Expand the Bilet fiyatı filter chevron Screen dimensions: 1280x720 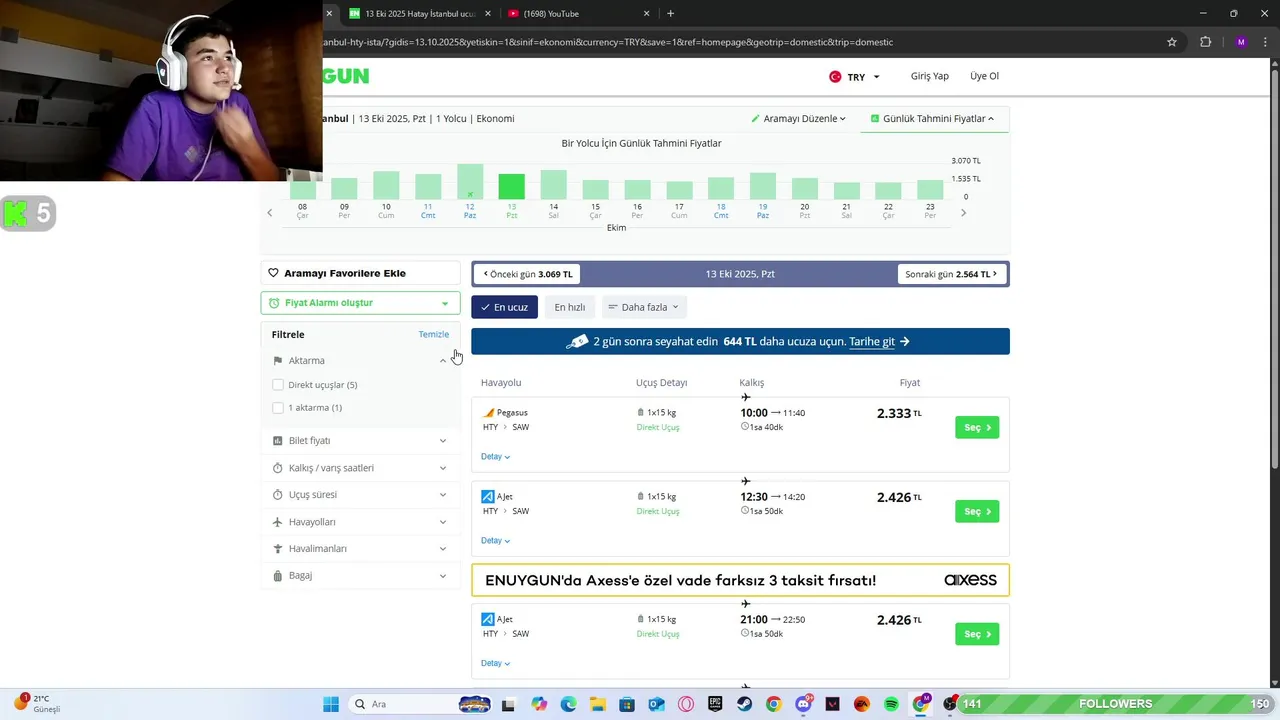(x=443, y=441)
